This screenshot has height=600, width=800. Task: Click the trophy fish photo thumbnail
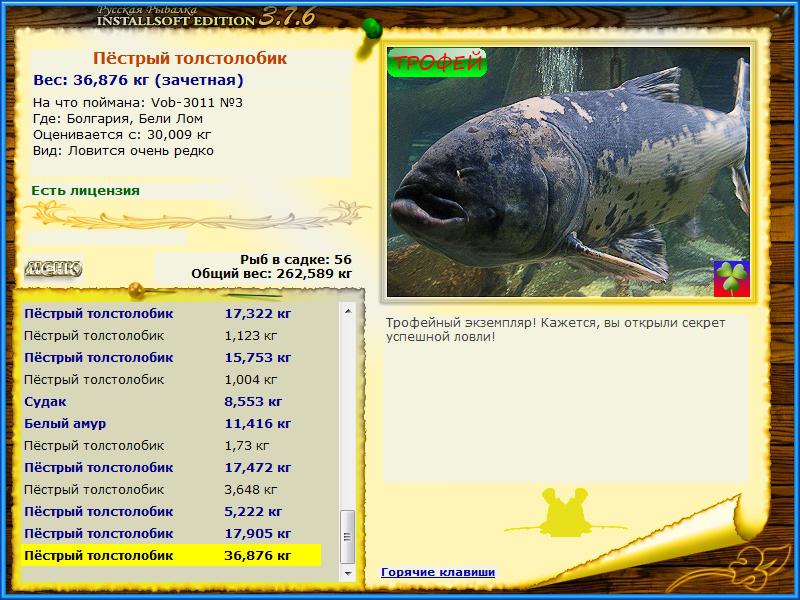click(x=568, y=172)
